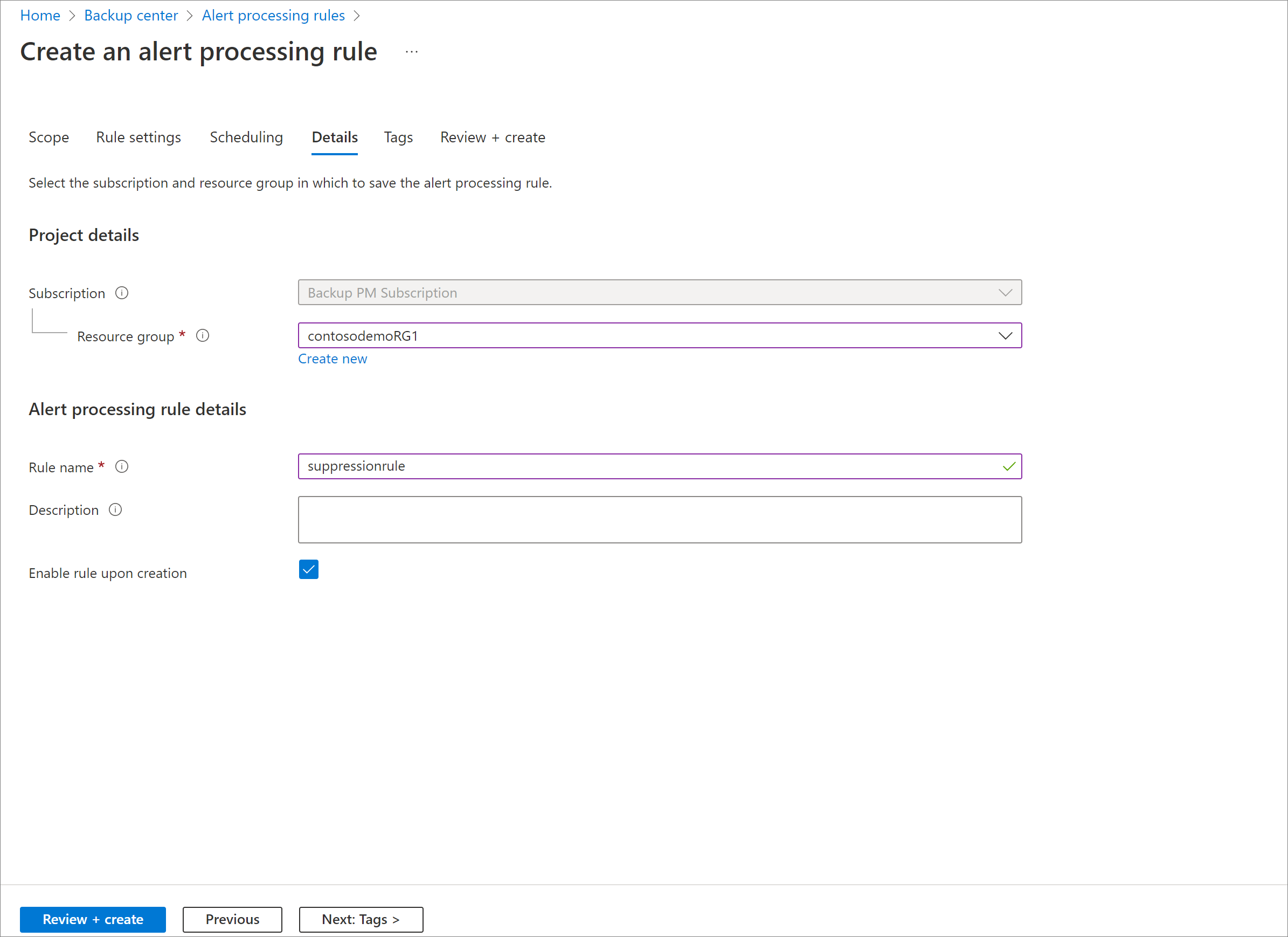Screen dimensions: 1288x937
Task: Click the Rule settings tab
Action: [x=138, y=137]
